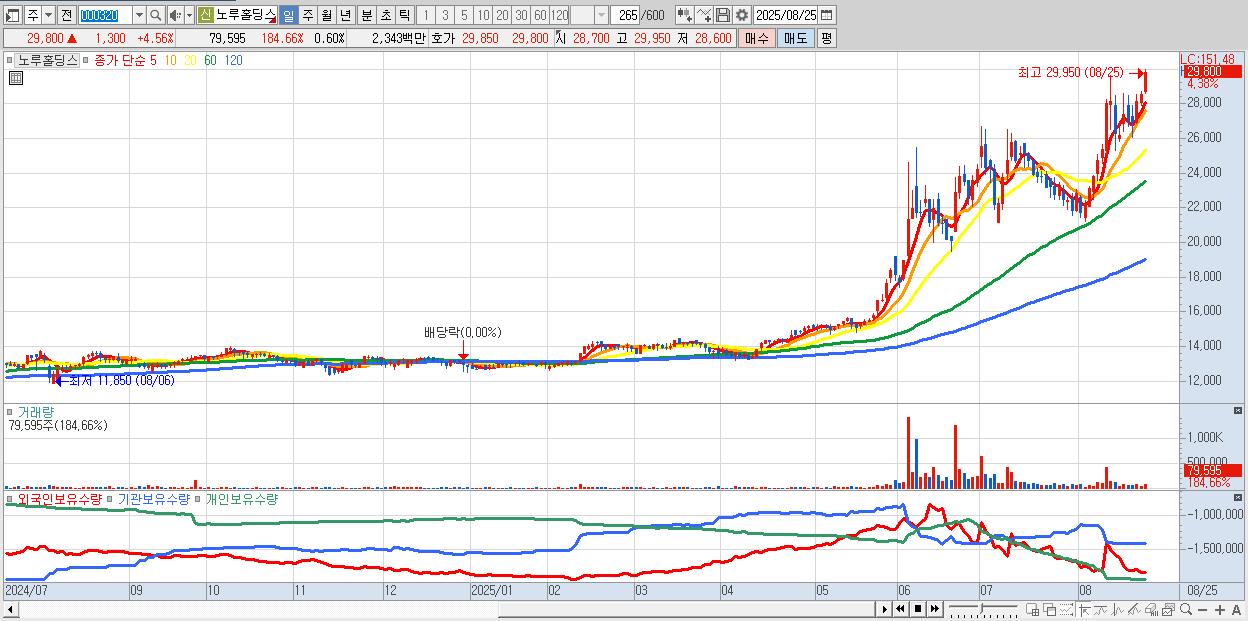Open the 주 market type dropdown arrow
1248x621 pixels.
point(48,15)
